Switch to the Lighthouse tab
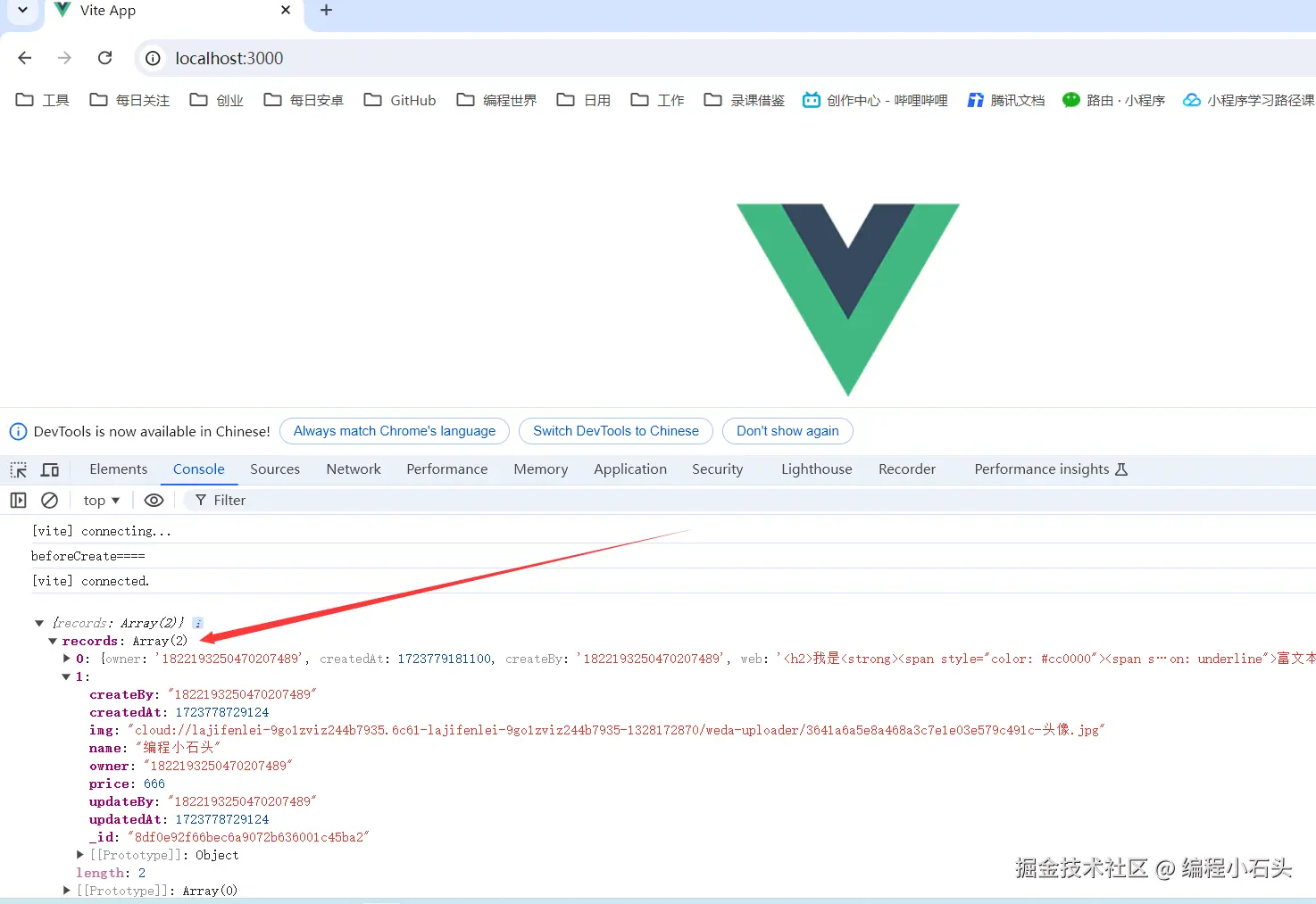The width and height of the screenshot is (1316, 904). [x=817, y=469]
